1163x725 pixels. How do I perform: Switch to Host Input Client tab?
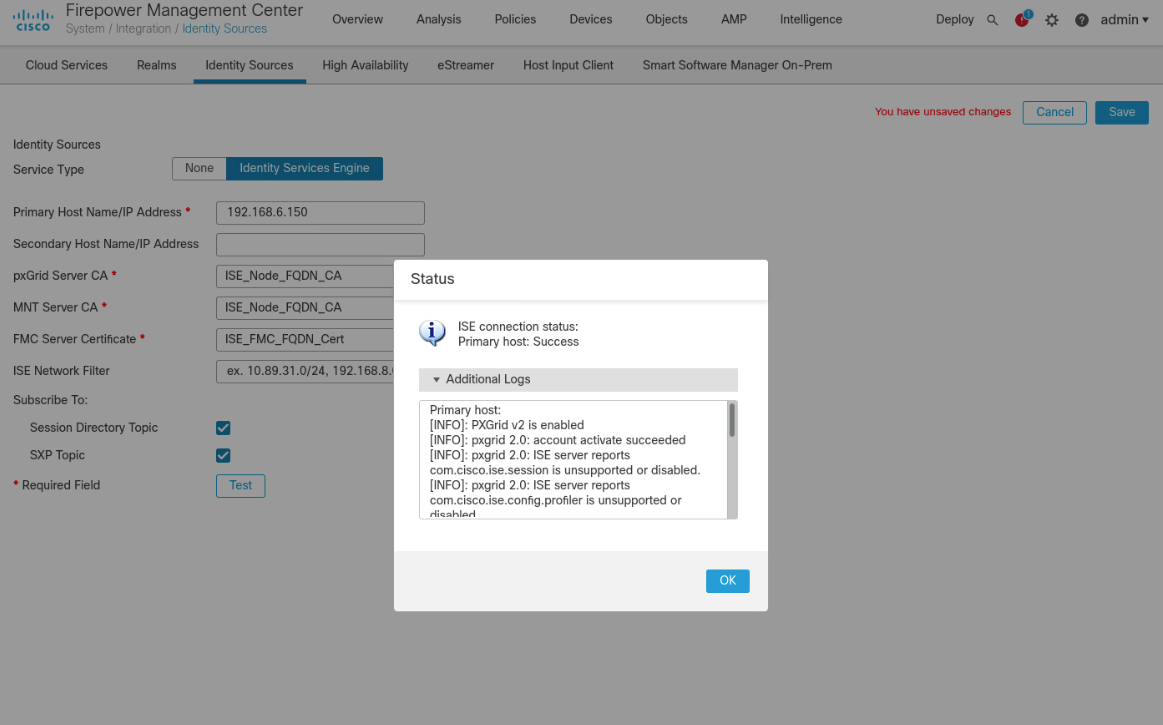(x=568, y=65)
